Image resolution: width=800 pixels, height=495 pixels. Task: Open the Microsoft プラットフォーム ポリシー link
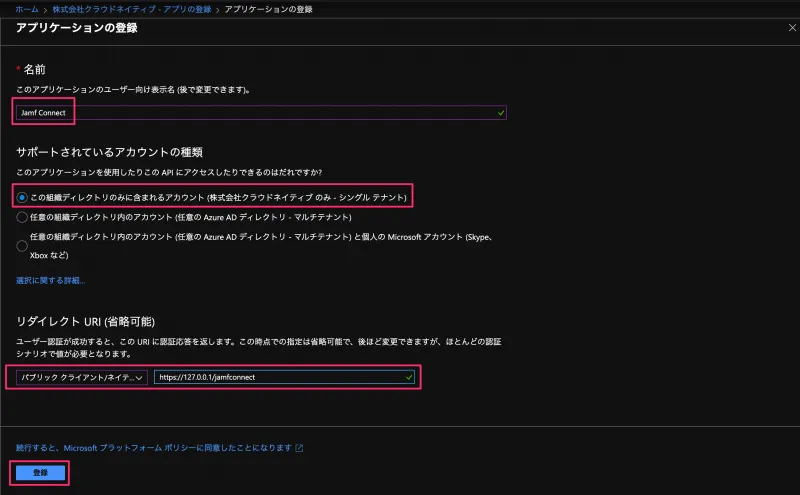click(154, 448)
